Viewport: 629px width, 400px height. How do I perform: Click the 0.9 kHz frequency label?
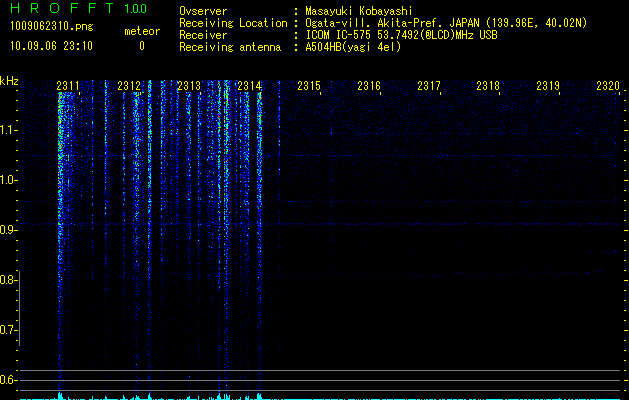[7, 230]
